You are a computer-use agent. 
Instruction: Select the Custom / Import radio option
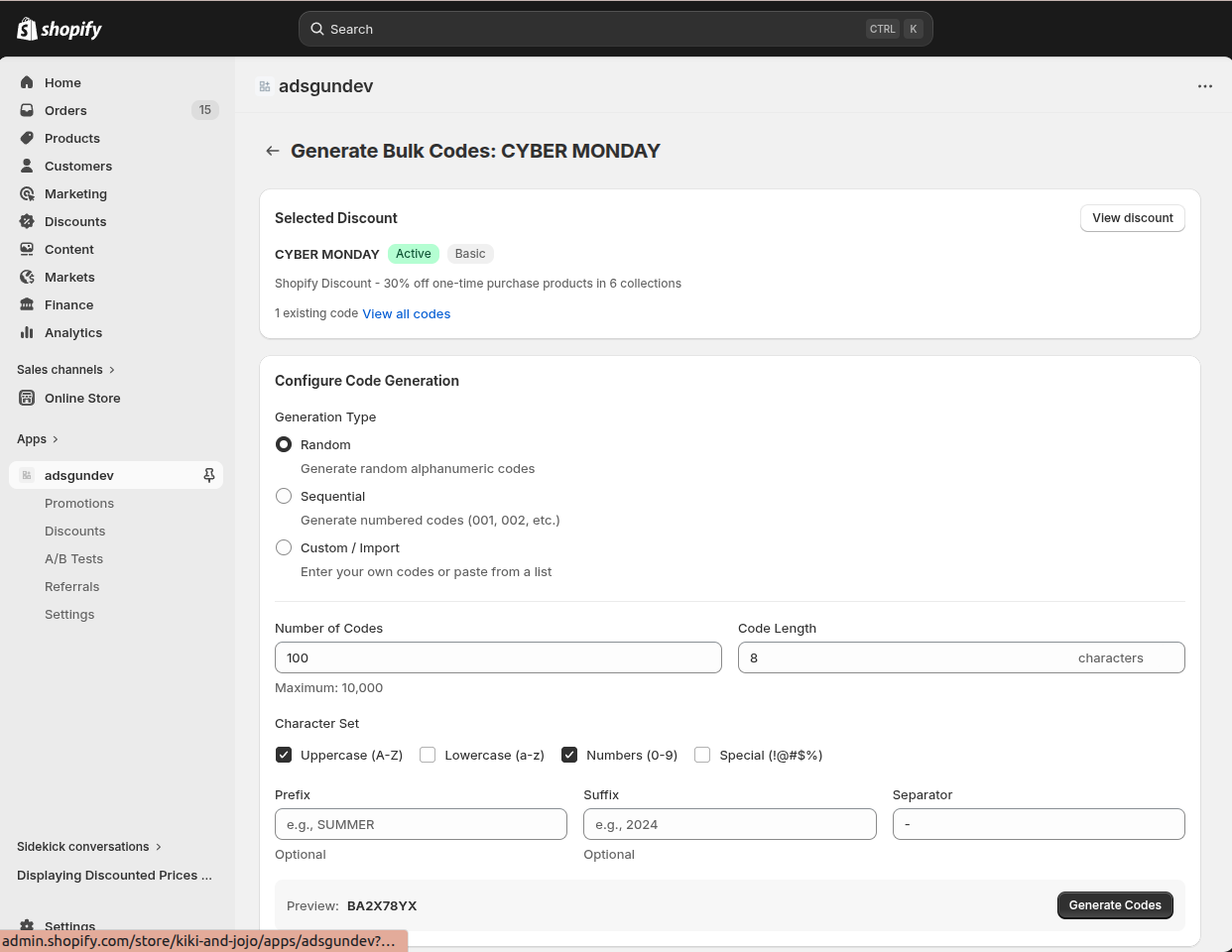[284, 547]
